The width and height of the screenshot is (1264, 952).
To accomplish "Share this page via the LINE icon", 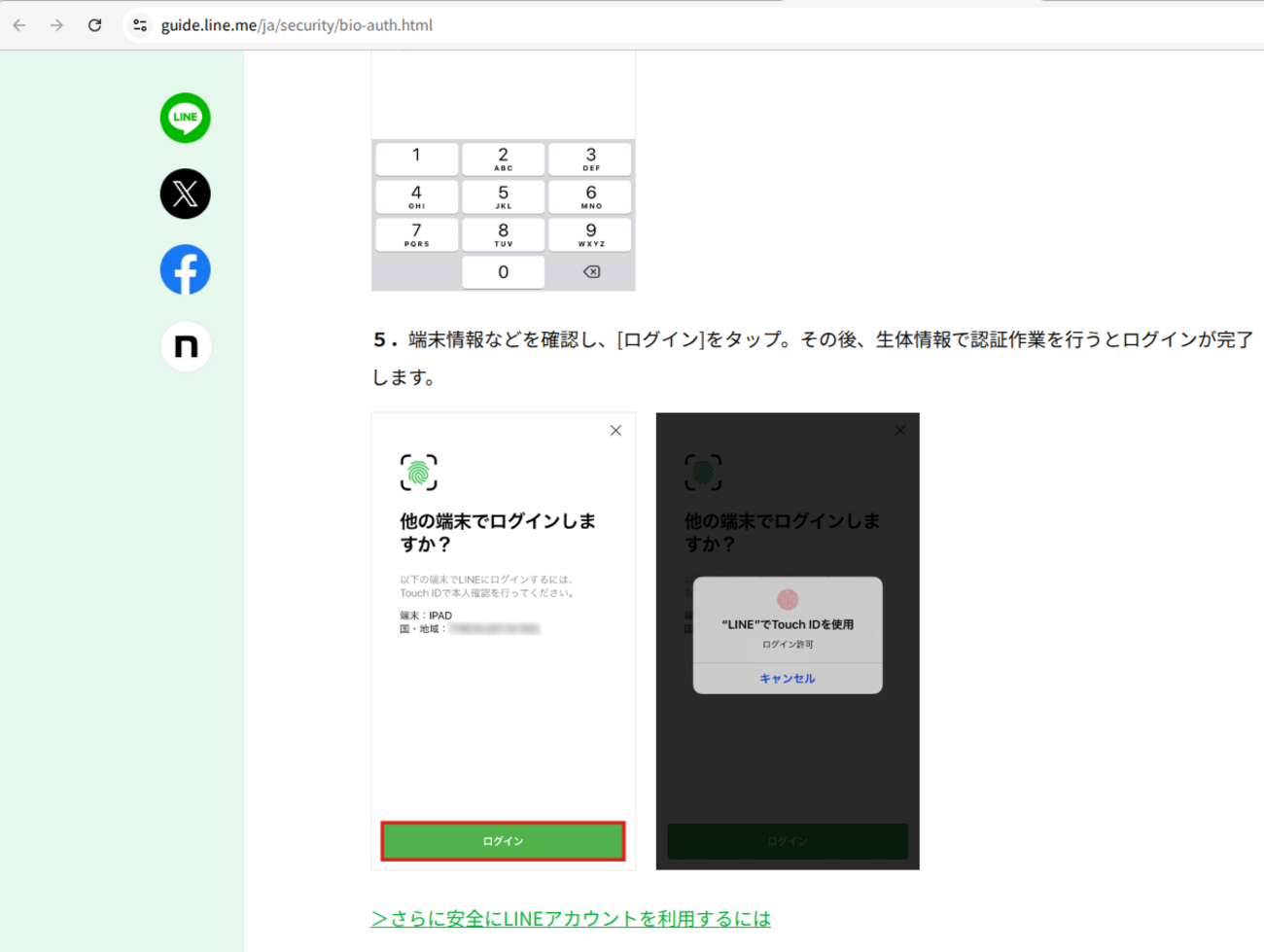I will tap(185, 118).
